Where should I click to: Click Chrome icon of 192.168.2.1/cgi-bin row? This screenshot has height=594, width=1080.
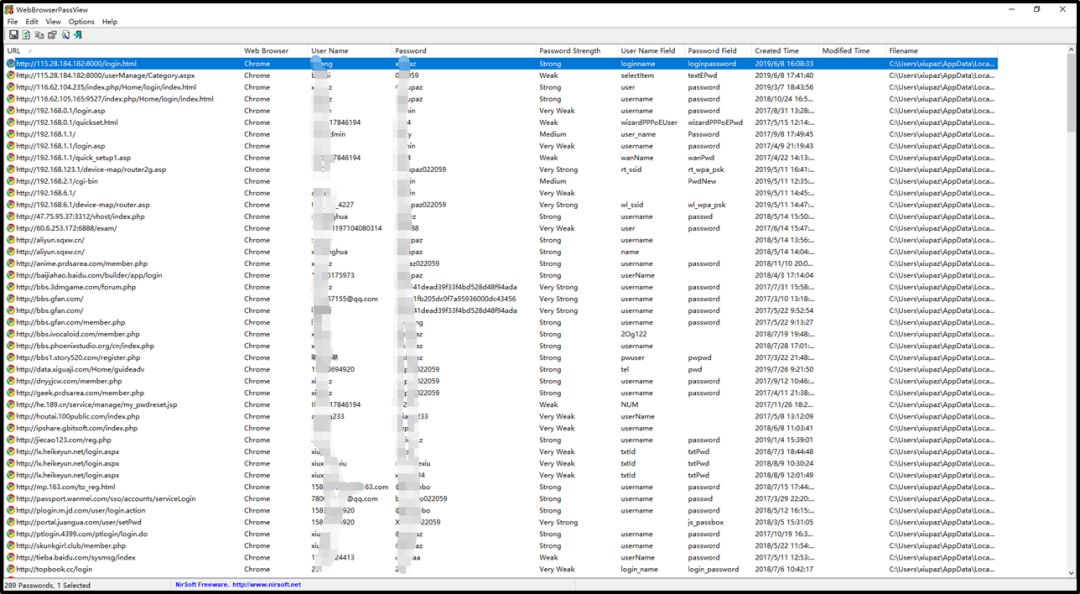[x=10, y=181]
